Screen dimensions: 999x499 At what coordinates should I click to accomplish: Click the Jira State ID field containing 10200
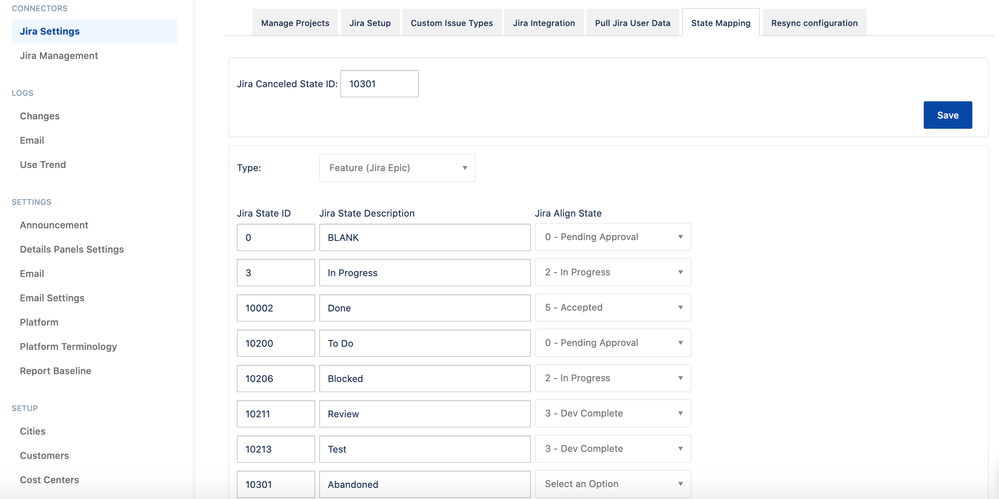point(276,343)
